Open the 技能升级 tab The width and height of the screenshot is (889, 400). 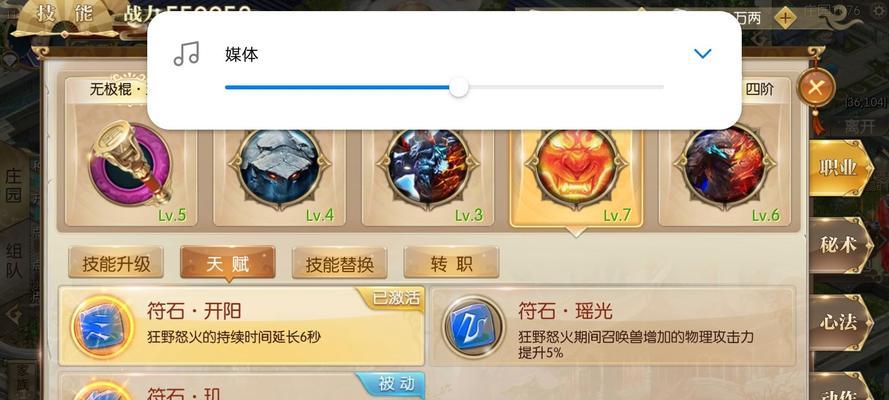pos(116,263)
